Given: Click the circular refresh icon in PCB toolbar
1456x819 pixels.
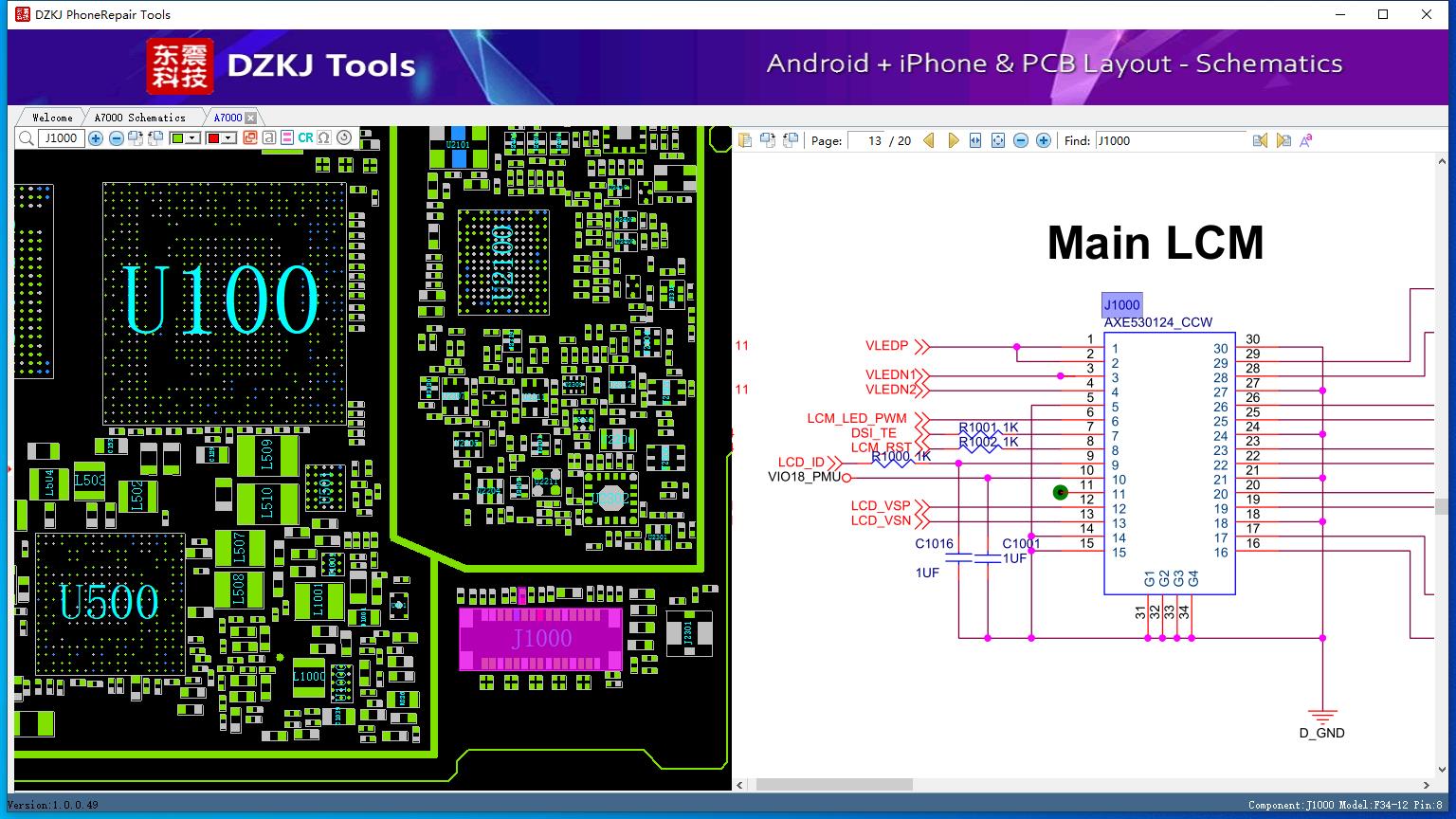Looking at the screenshot, I should click(344, 138).
